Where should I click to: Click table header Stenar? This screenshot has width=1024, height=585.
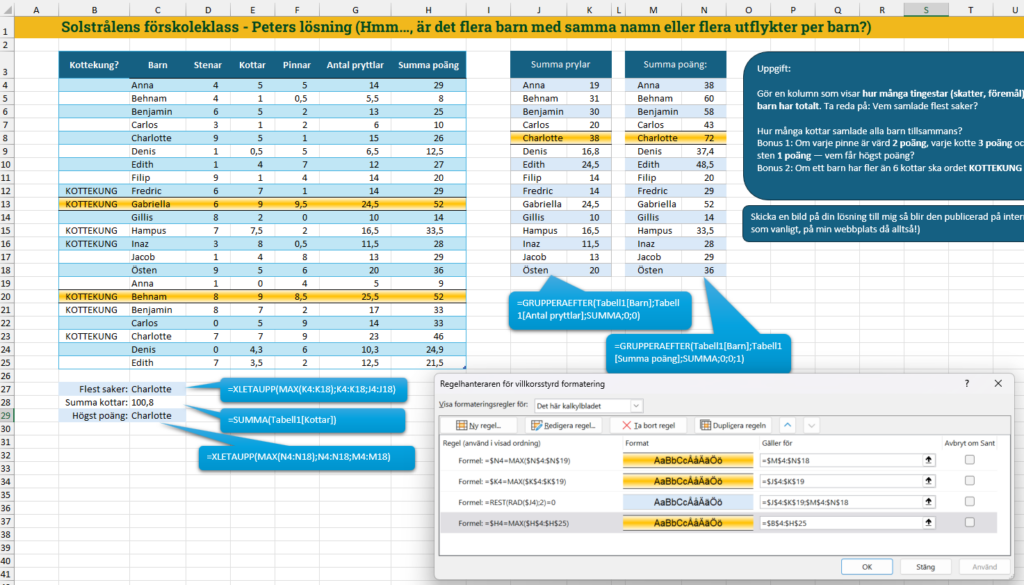(208, 65)
